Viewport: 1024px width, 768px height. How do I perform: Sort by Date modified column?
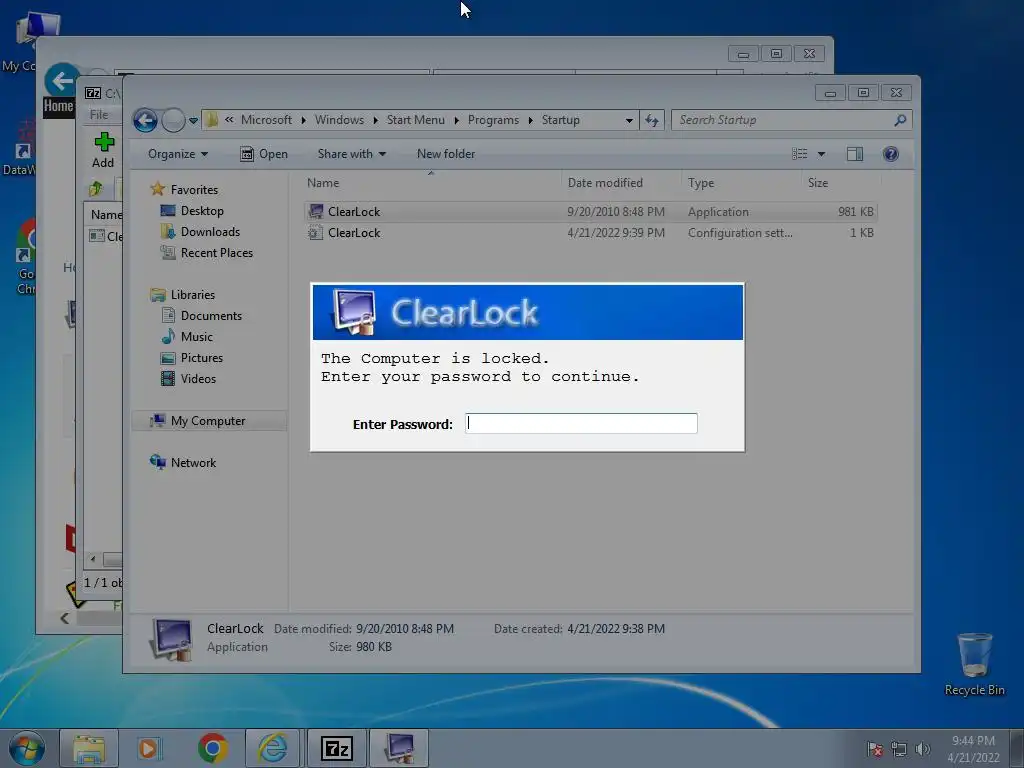[605, 184]
